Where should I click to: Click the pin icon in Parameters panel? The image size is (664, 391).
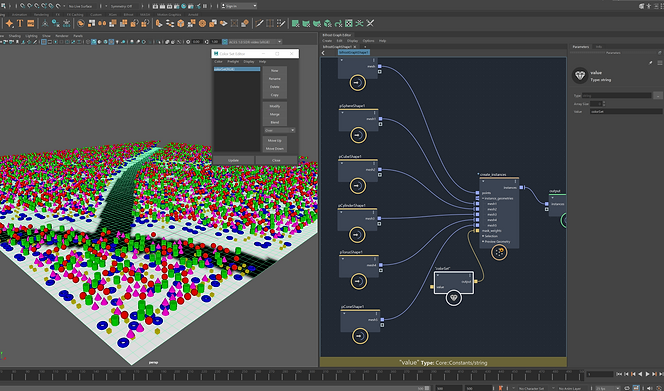click(x=651, y=63)
